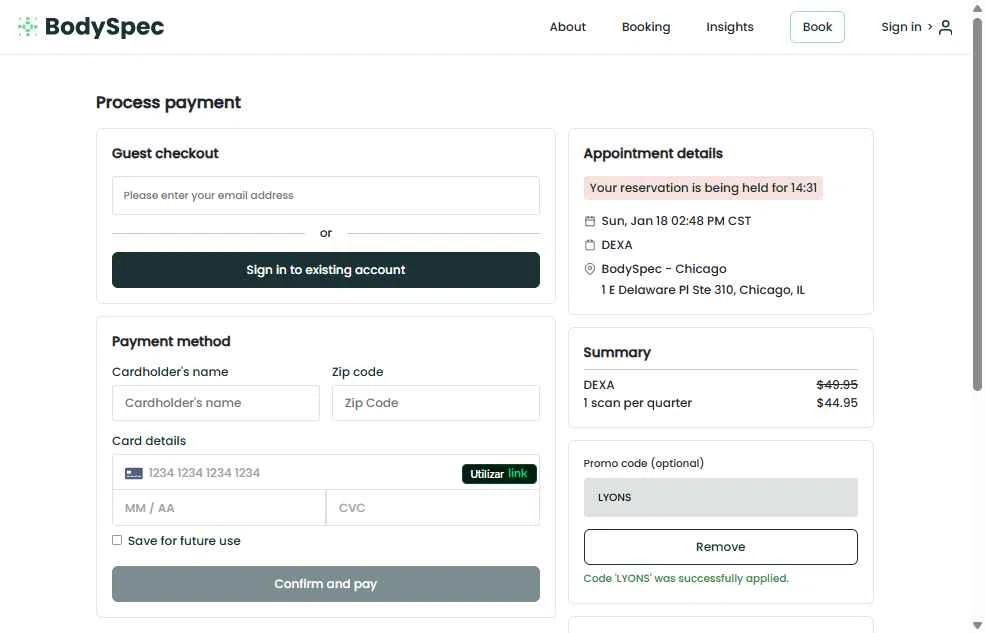The width and height of the screenshot is (985, 633).
Task: Click the location pin icon by BodySpec - Chicago
Action: (589, 269)
